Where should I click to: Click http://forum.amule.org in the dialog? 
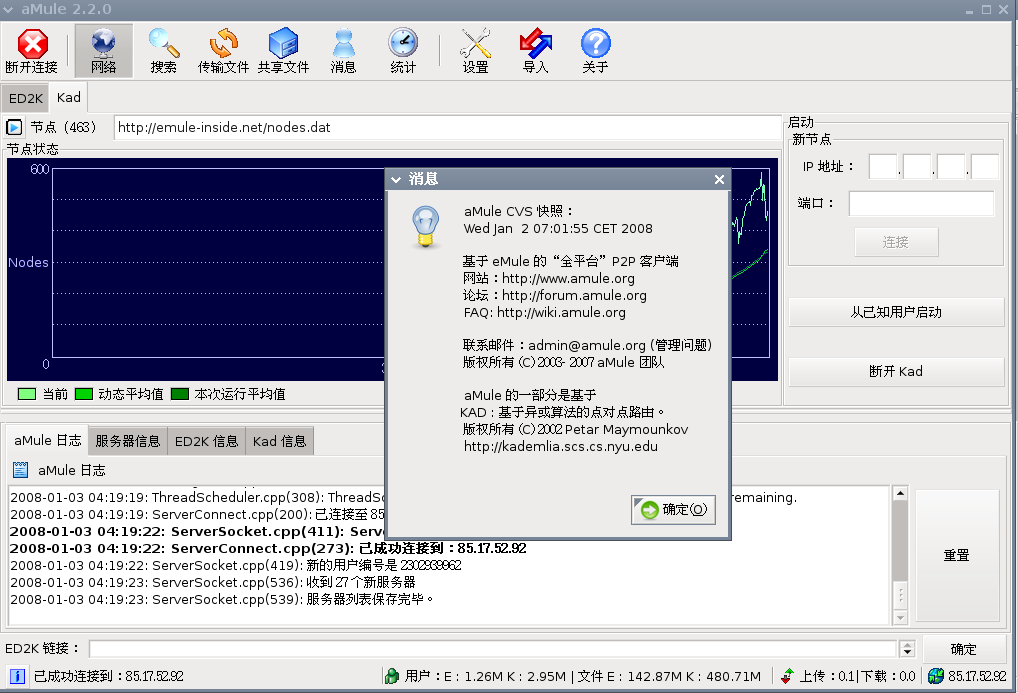(x=574, y=295)
